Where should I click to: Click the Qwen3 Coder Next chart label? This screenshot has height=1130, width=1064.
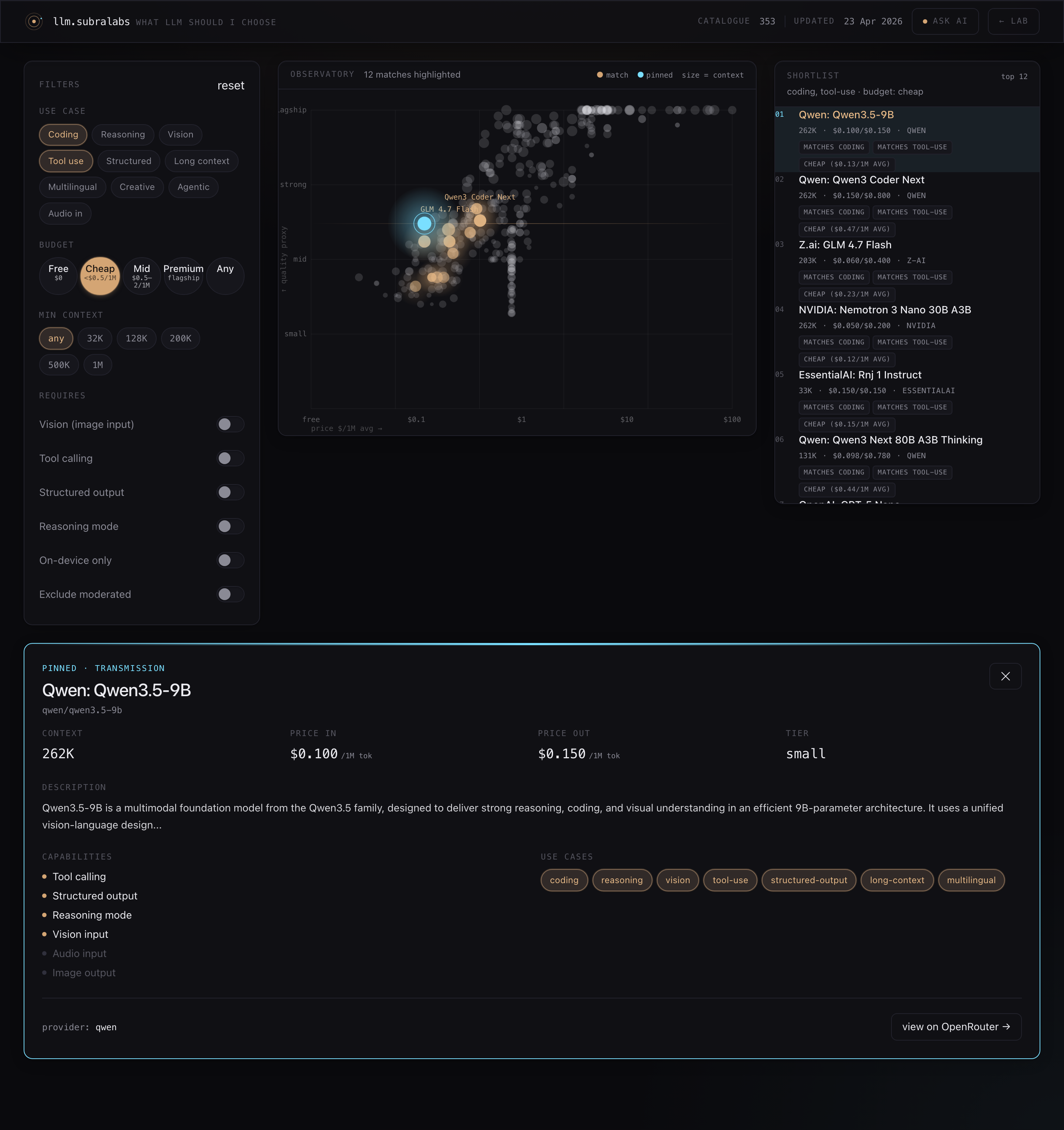[x=480, y=197]
